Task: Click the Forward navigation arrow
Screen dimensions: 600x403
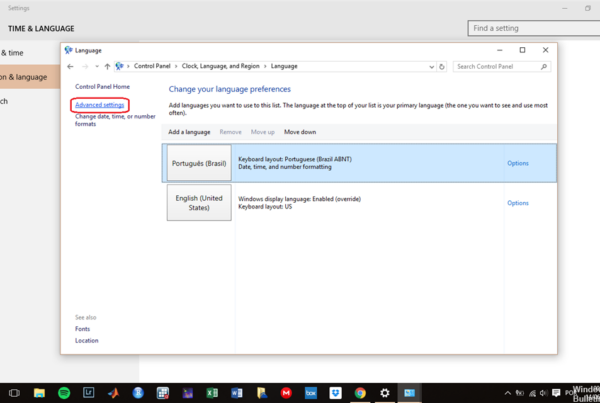Action: click(85, 66)
